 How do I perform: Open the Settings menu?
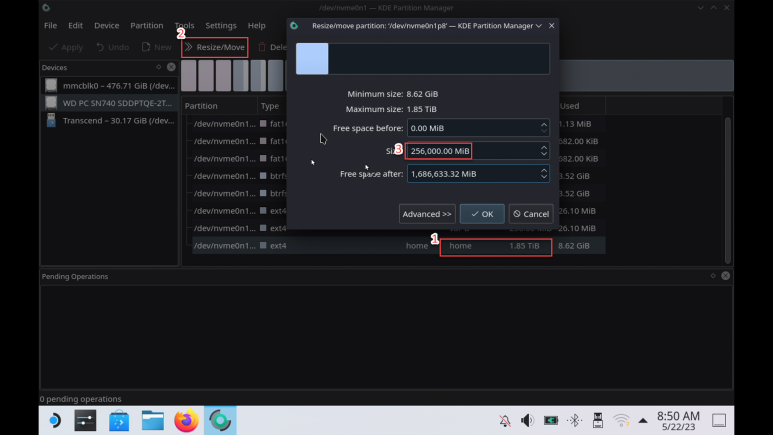(221, 25)
